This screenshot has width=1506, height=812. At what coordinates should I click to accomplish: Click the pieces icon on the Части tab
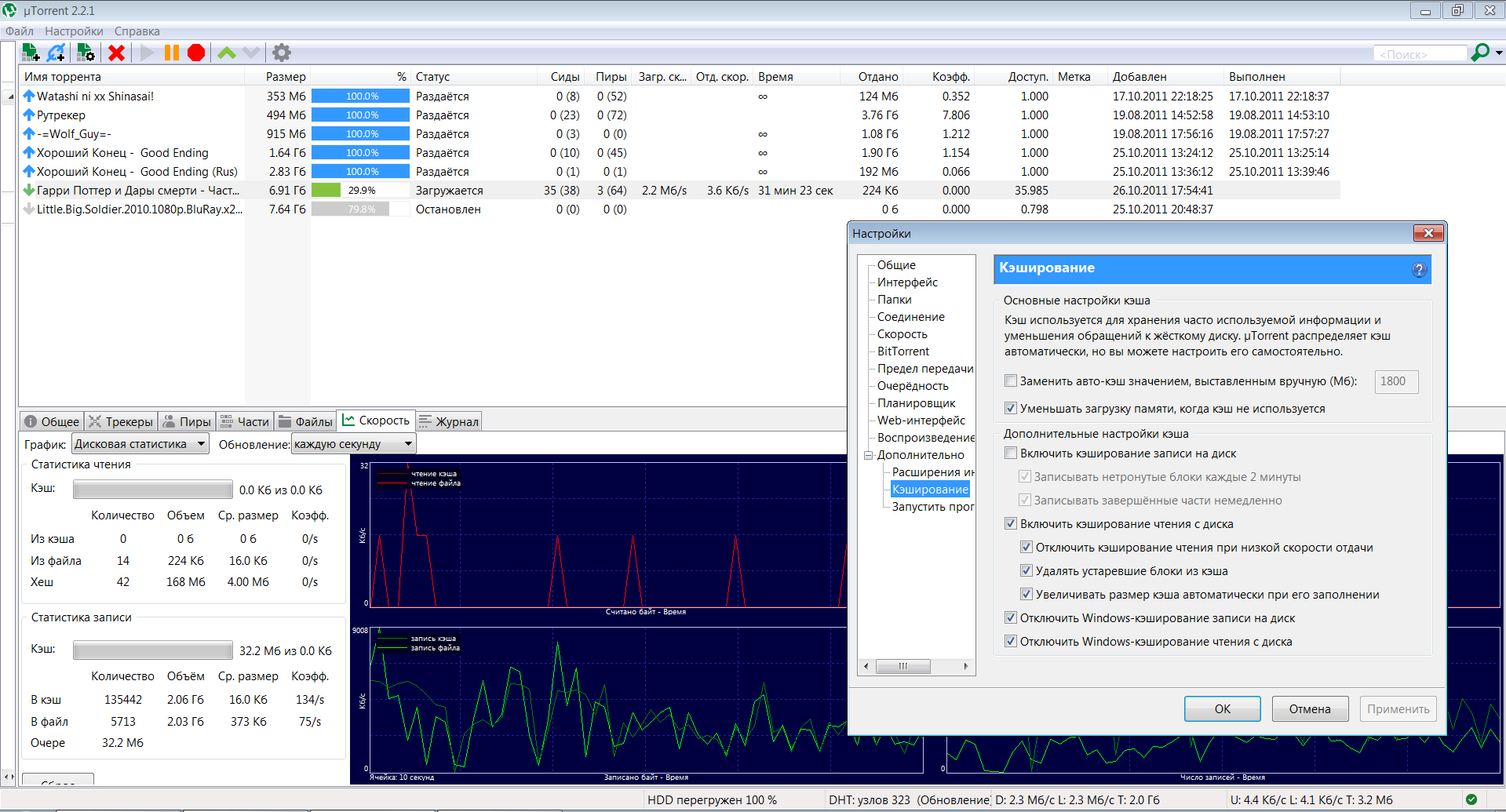click(x=227, y=421)
